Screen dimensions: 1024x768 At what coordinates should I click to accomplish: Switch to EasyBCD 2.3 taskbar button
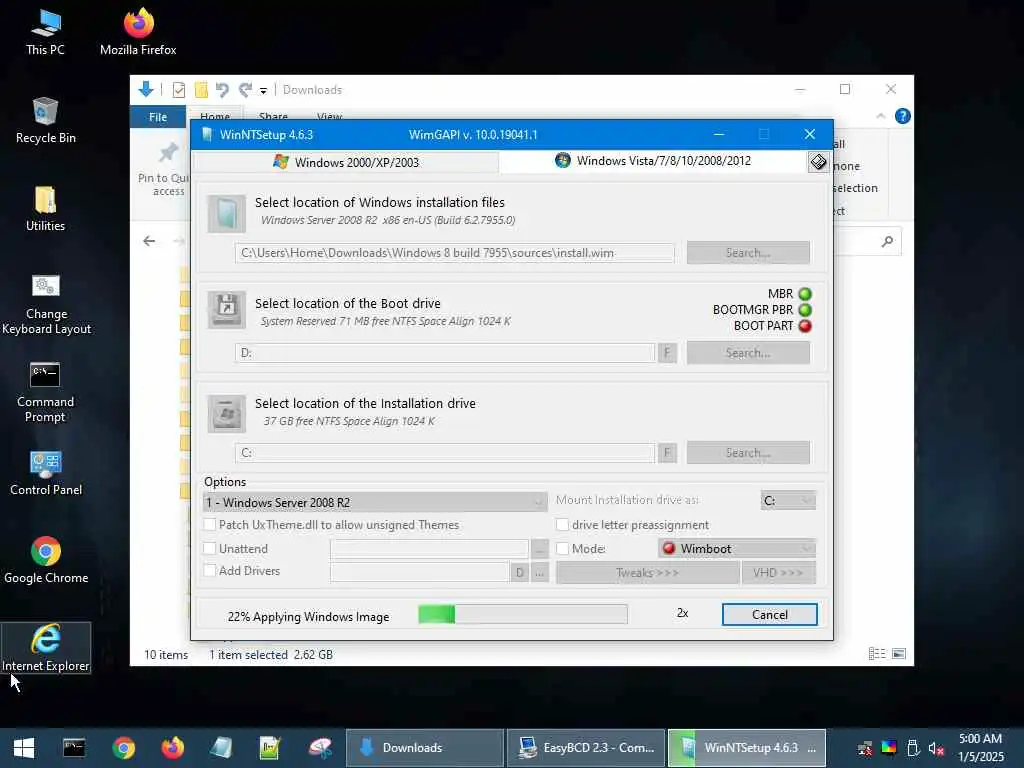coord(586,748)
